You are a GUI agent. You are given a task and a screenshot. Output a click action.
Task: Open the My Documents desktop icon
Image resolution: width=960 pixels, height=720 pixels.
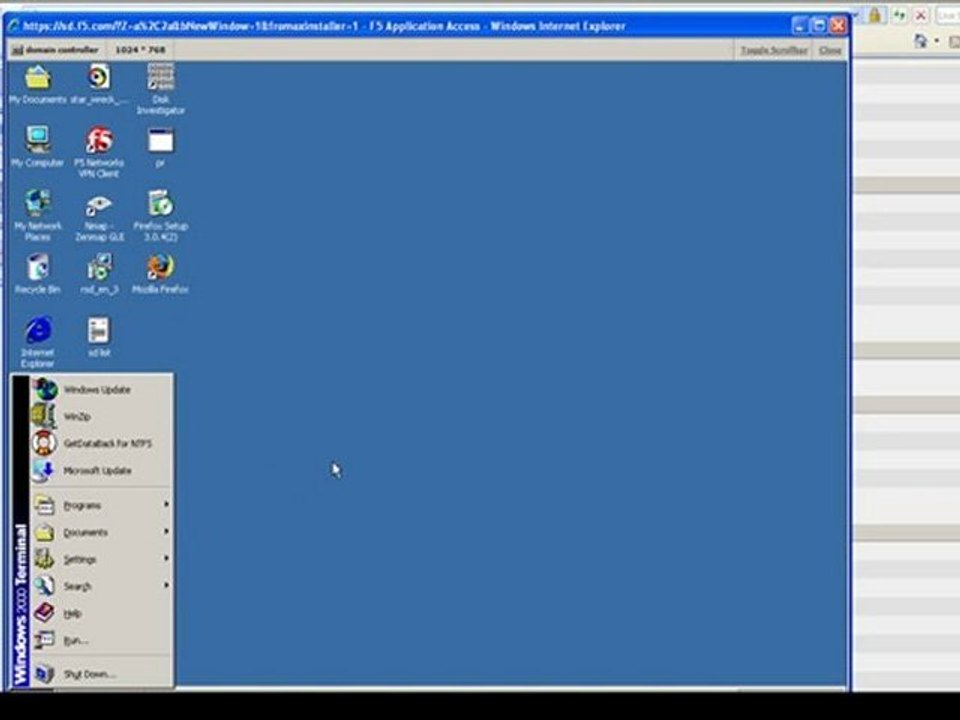[x=37, y=84]
